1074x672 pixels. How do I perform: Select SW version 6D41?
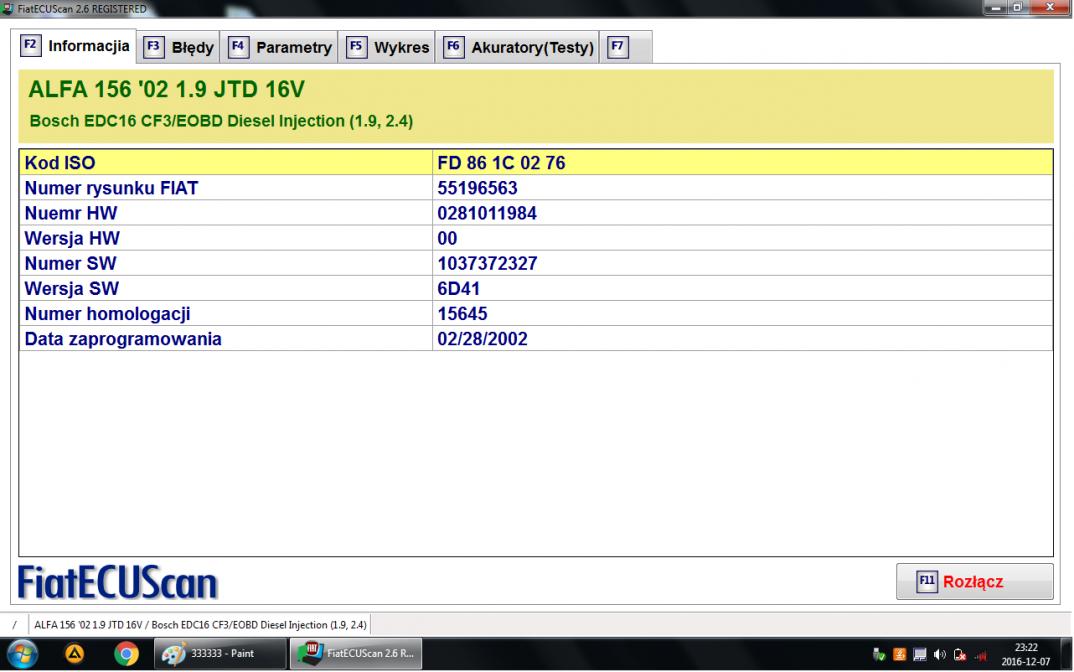point(458,289)
